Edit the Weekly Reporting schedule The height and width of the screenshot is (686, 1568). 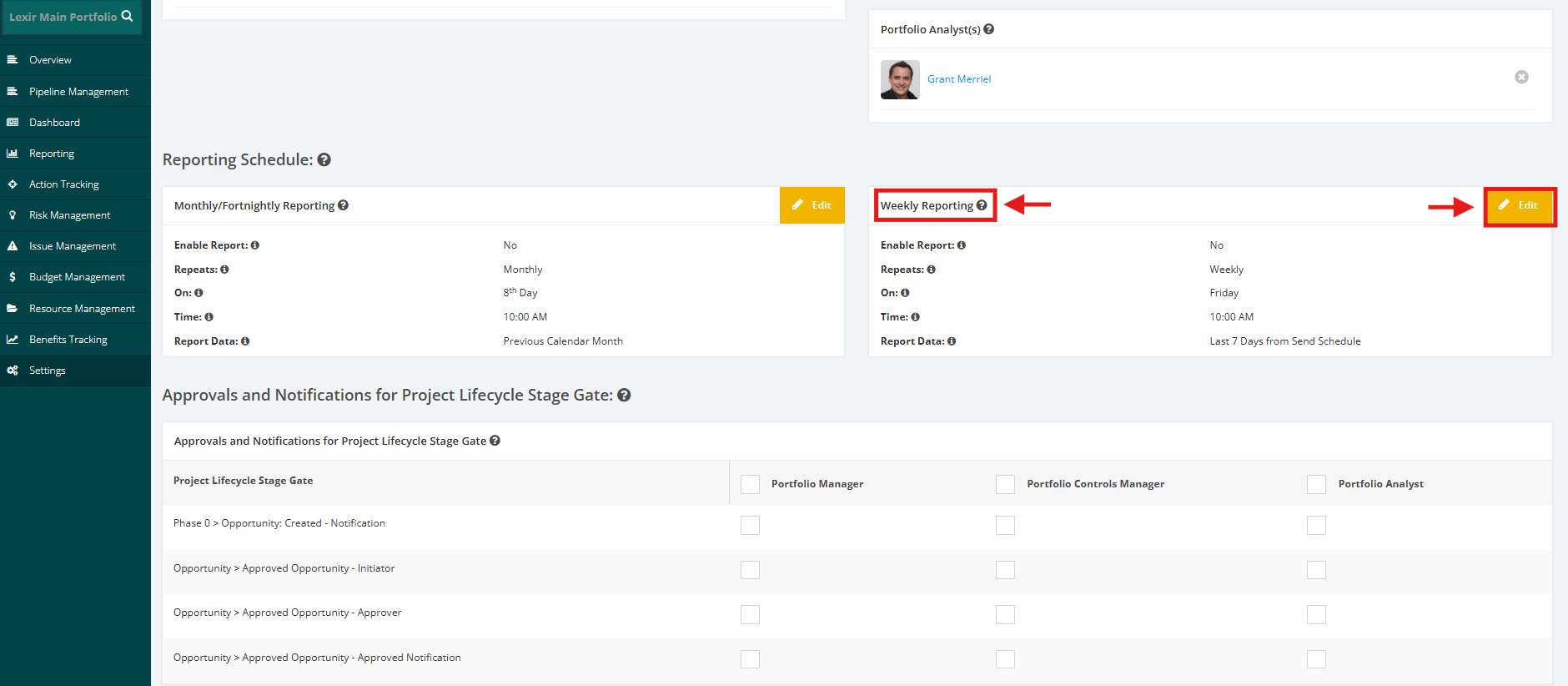pos(1519,205)
